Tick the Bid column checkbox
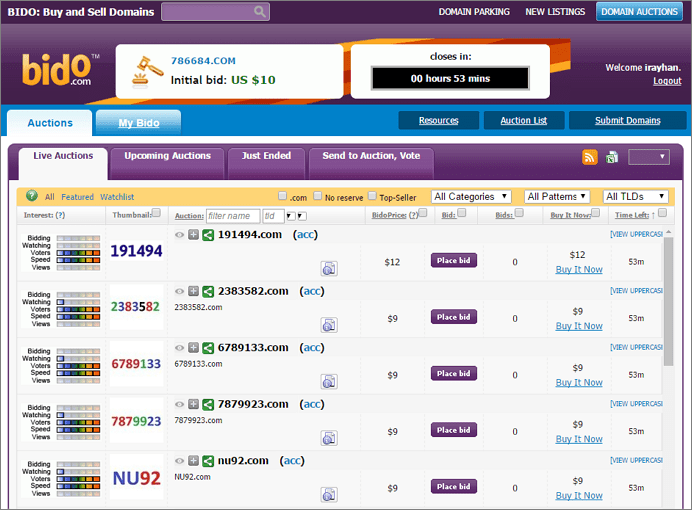The image size is (692, 510). tap(462, 213)
